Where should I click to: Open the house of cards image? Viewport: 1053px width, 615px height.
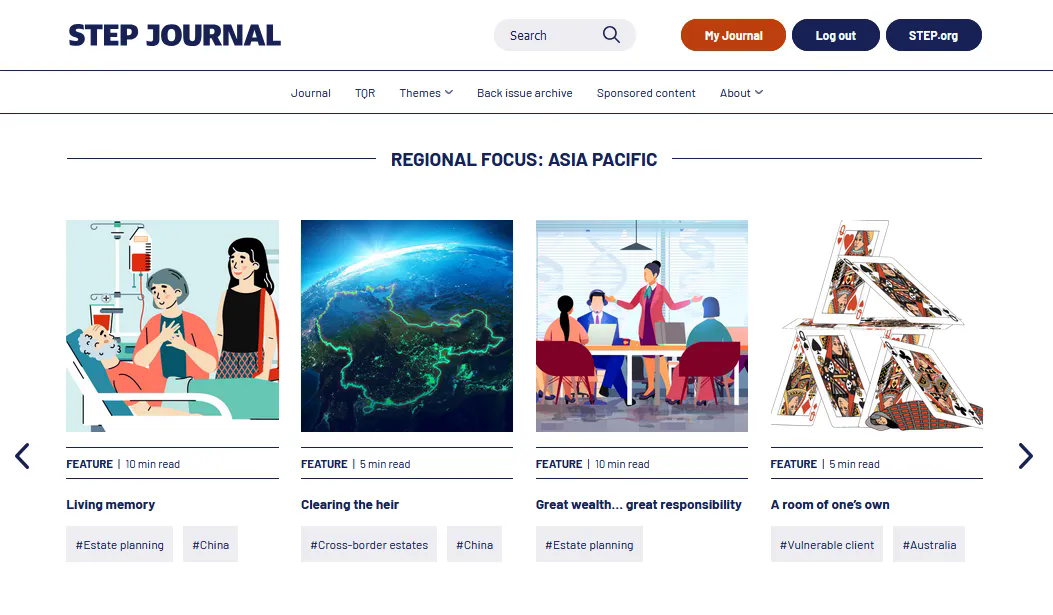pyautogui.click(x=876, y=326)
